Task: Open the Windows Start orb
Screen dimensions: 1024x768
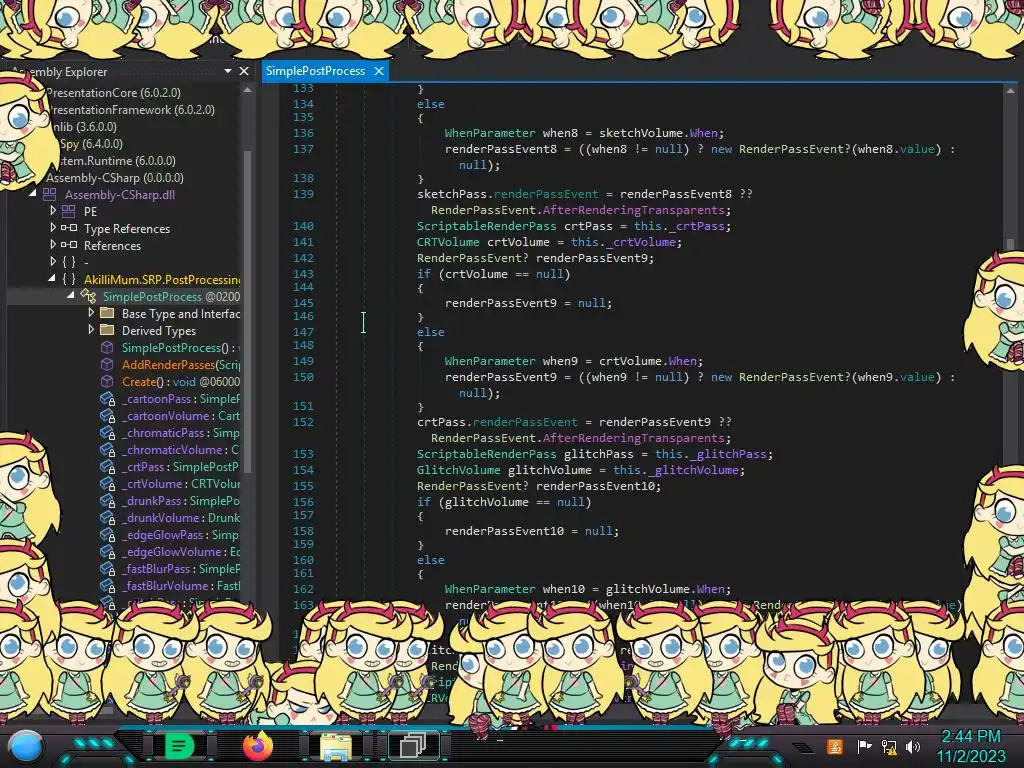Action: [x=26, y=746]
